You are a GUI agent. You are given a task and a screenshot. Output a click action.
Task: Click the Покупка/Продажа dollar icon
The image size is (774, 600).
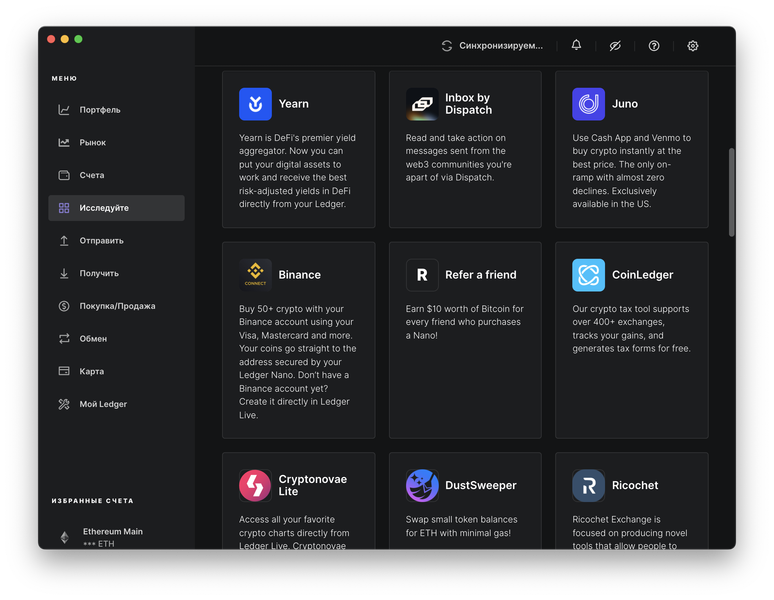click(64, 306)
